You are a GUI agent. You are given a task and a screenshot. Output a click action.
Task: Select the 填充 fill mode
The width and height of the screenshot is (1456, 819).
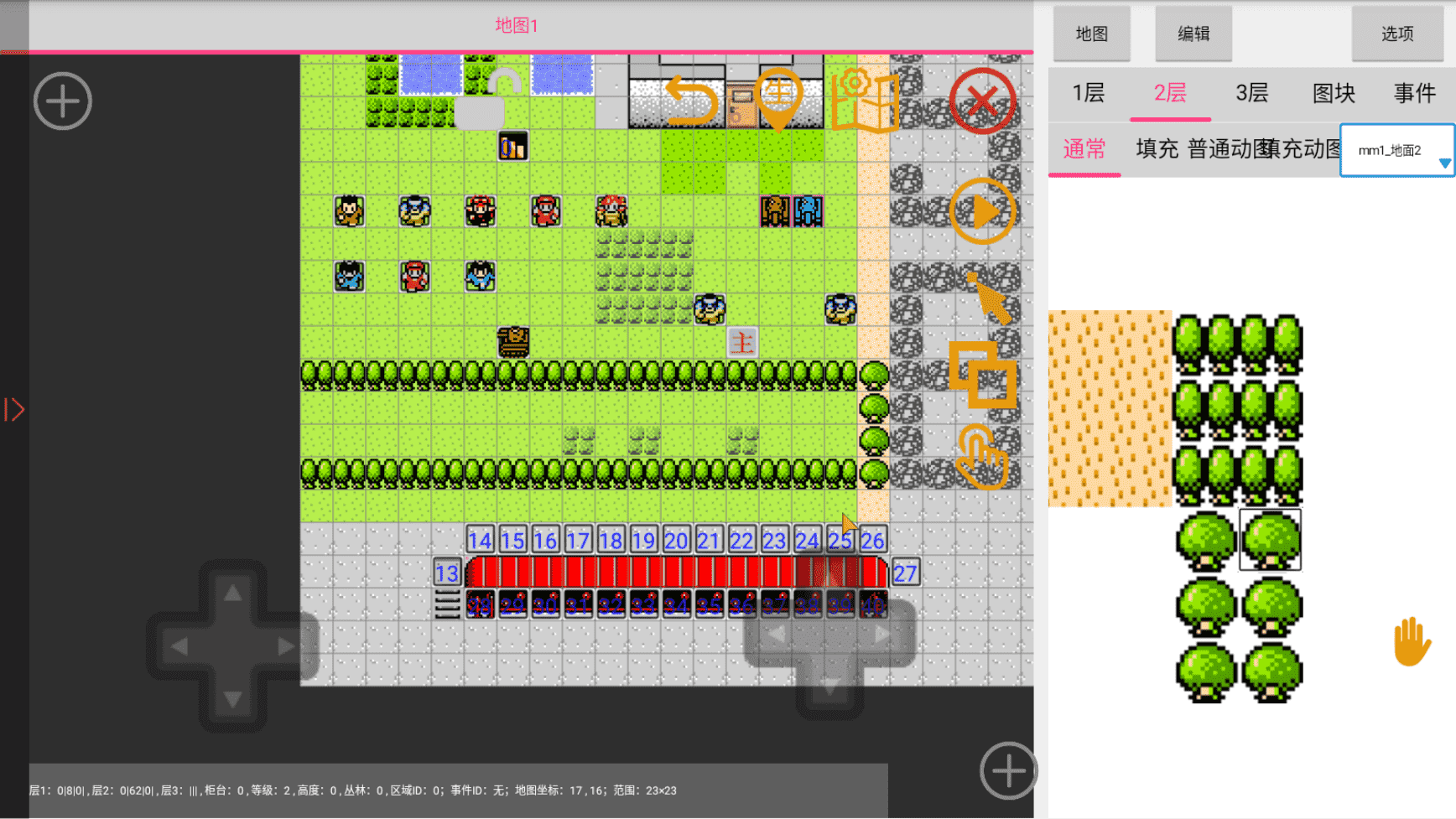(1157, 149)
